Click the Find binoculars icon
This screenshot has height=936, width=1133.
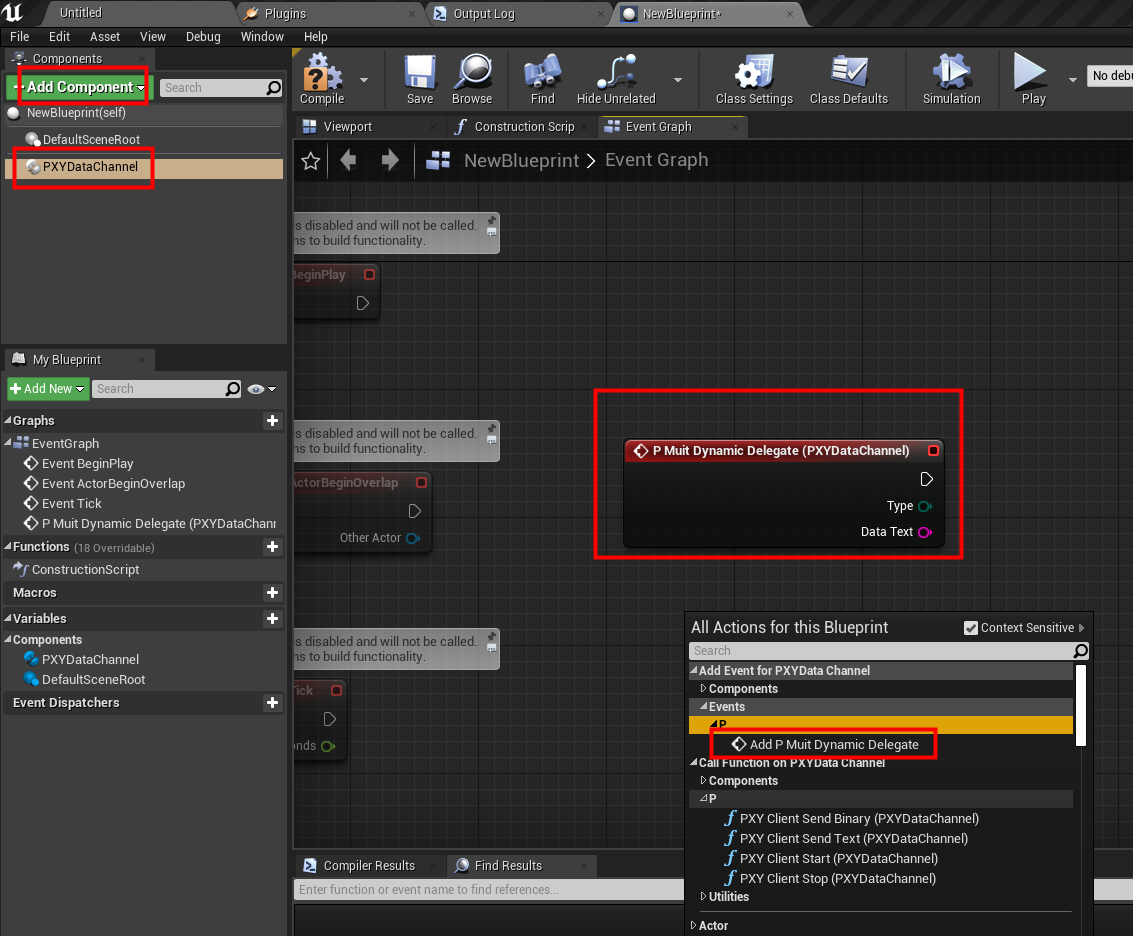pyautogui.click(x=543, y=78)
